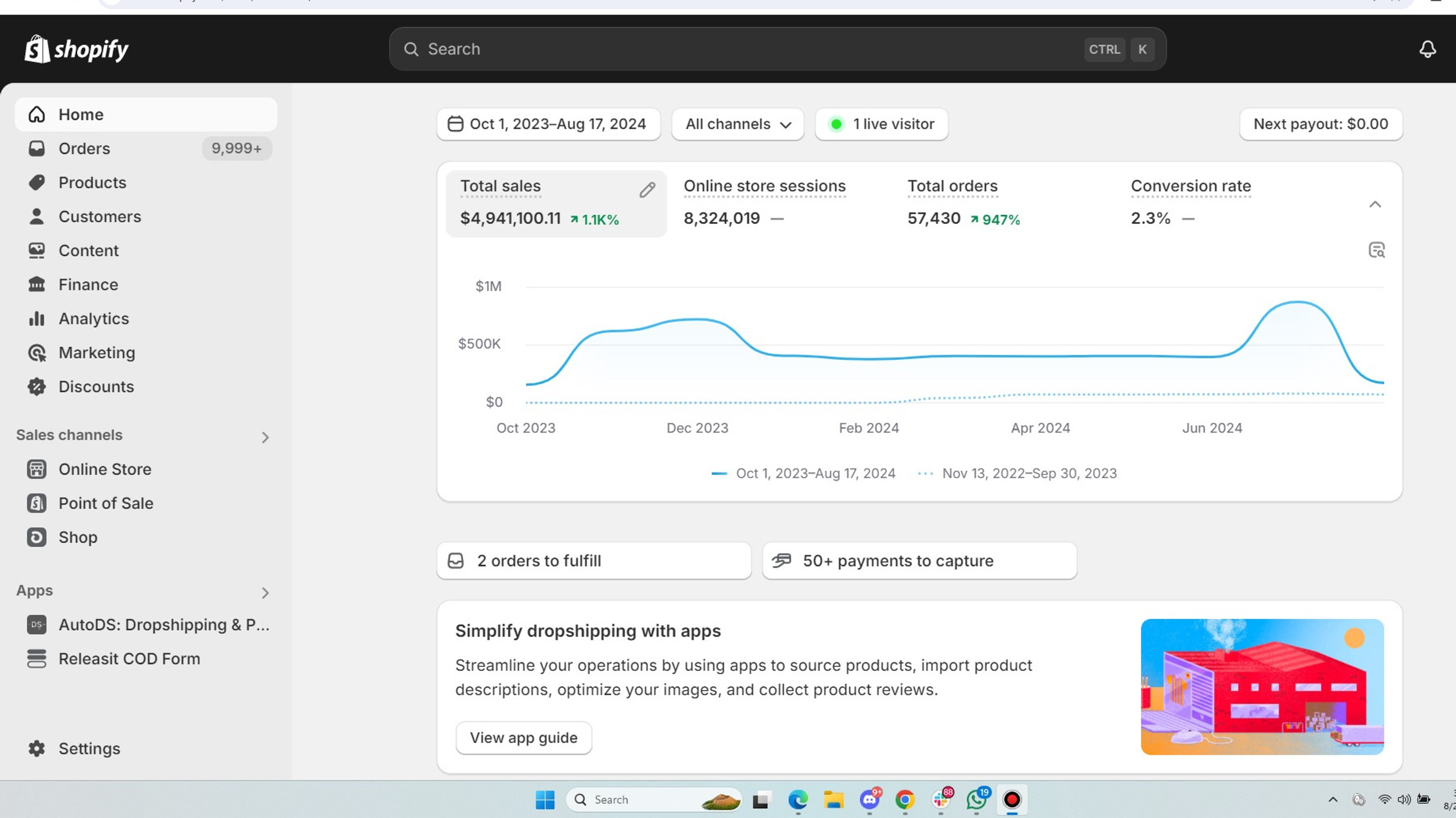Click Next payout: $0.00 button
Viewport: 1456px width, 818px height.
click(1321, 124)
